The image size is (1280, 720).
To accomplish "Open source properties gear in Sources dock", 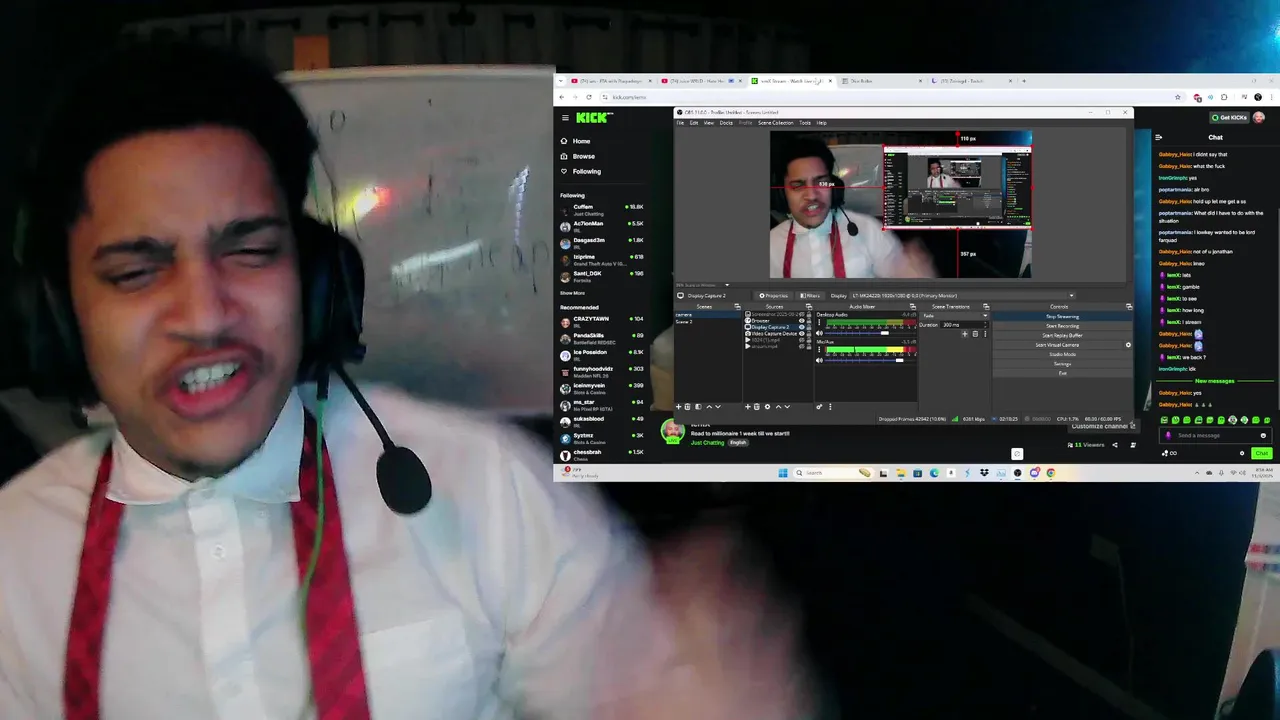I will point(767,407).
